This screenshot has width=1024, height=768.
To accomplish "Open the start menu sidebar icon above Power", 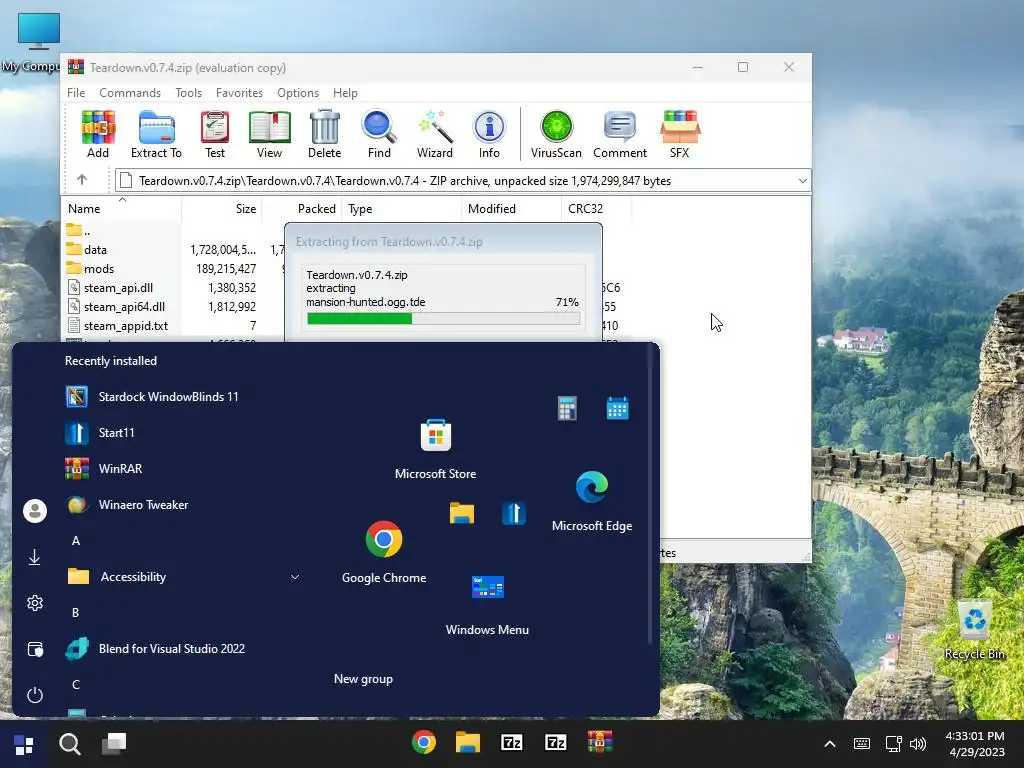I will 35,649.
